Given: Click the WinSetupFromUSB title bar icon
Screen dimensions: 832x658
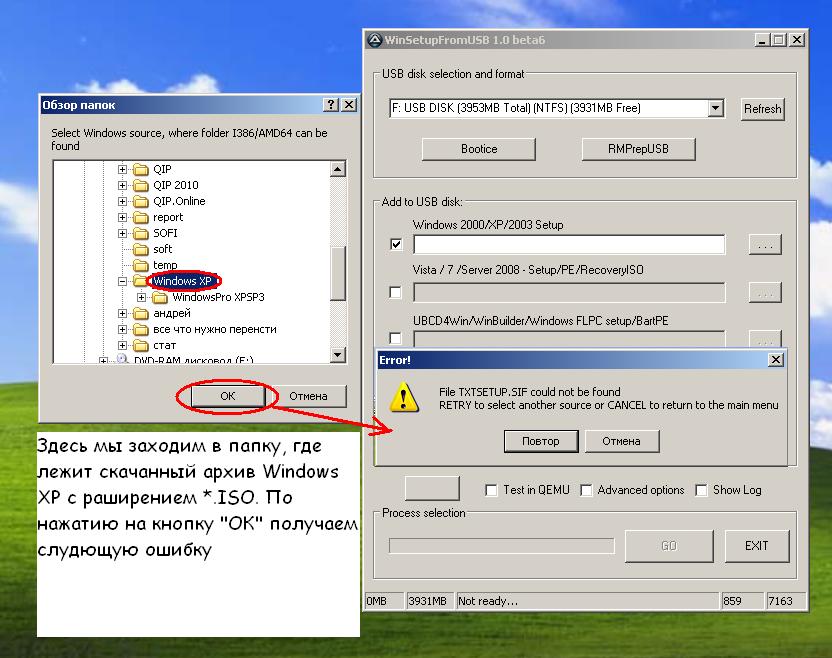Looking at the screenshot, I should coord(374,40).
